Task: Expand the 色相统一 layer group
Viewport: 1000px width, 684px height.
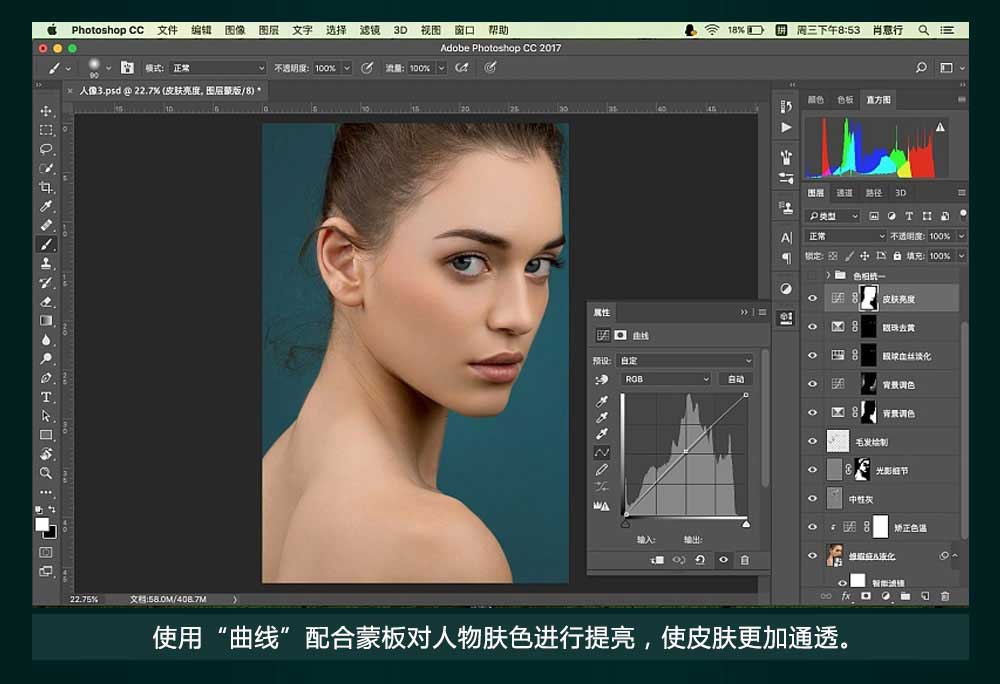Action: point(828,275)
